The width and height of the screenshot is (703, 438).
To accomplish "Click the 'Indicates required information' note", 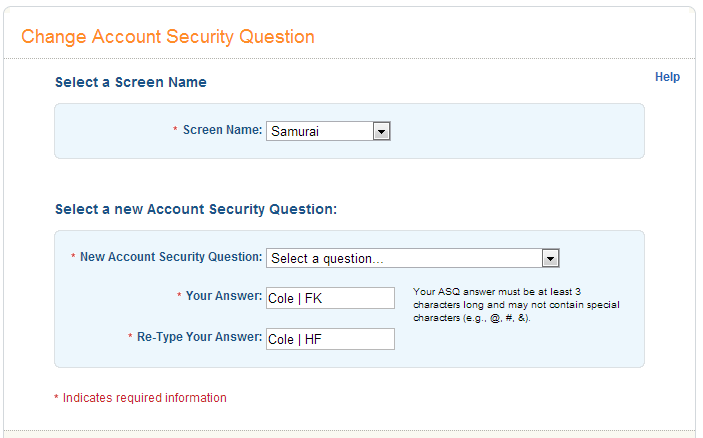I will [x=145, y=398].
